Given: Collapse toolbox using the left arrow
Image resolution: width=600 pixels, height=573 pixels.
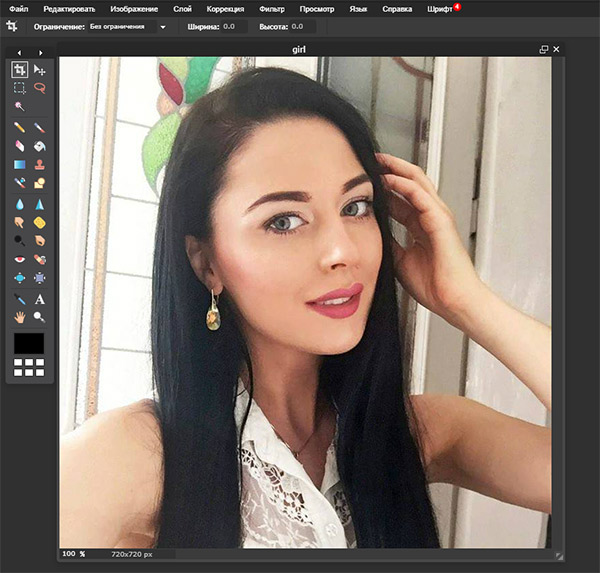Looking at the screenshot, I should (x=20, y=52).
